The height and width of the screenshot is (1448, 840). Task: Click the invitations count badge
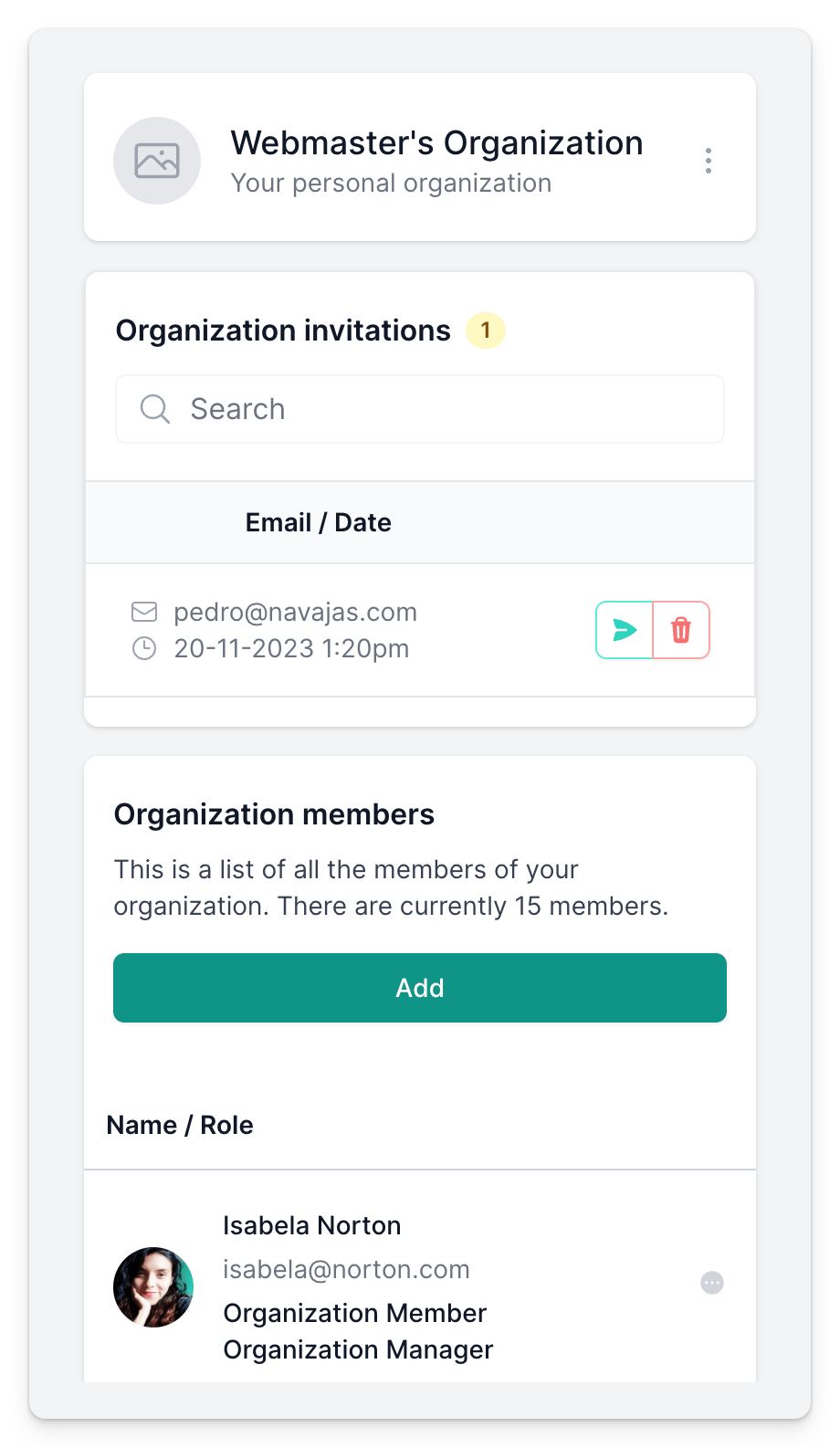(486, 331)
